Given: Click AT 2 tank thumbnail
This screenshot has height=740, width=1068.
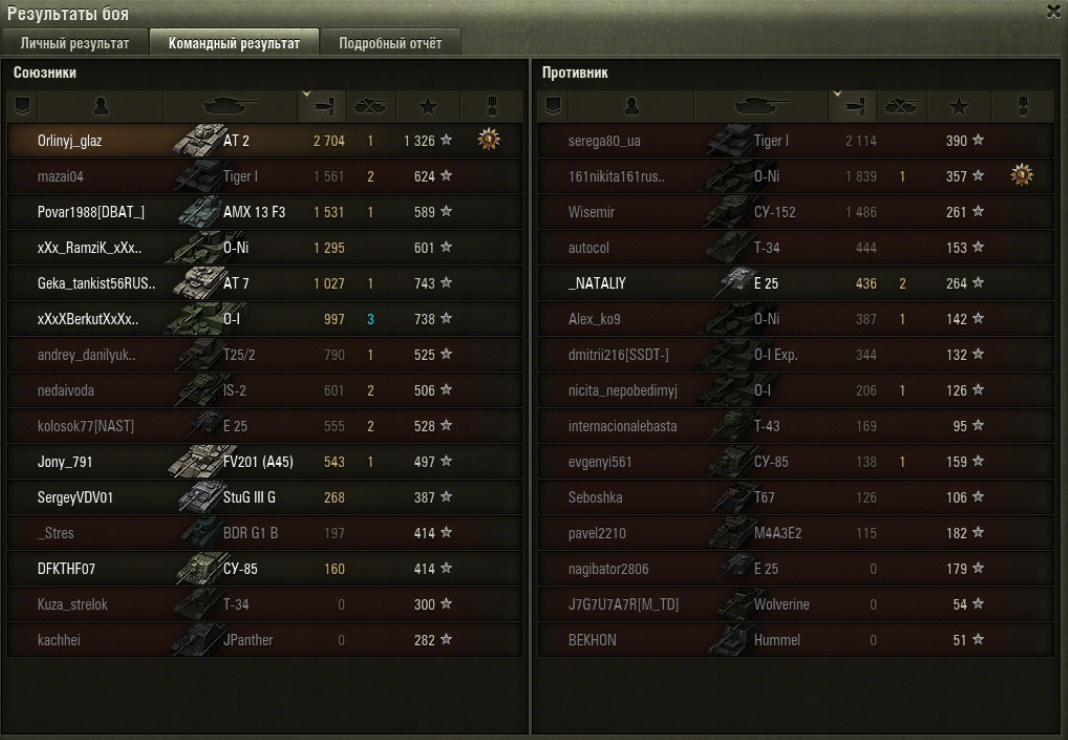Looking at the screenshot, I should [x=198, y=140].
